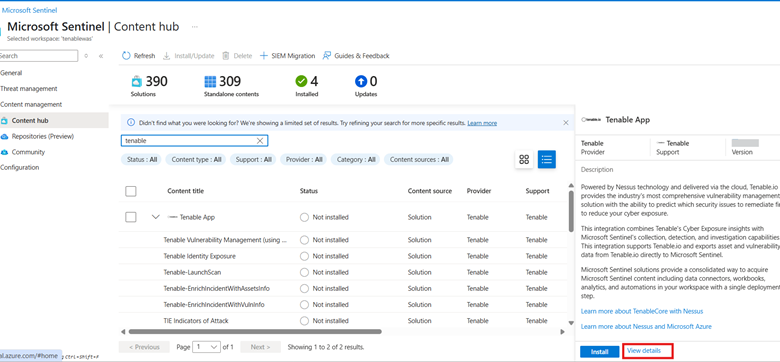This screenshot has height=362, width=780.
Task: Click status circle for Tenable-LaunchScan
Action: click(304, 272)
